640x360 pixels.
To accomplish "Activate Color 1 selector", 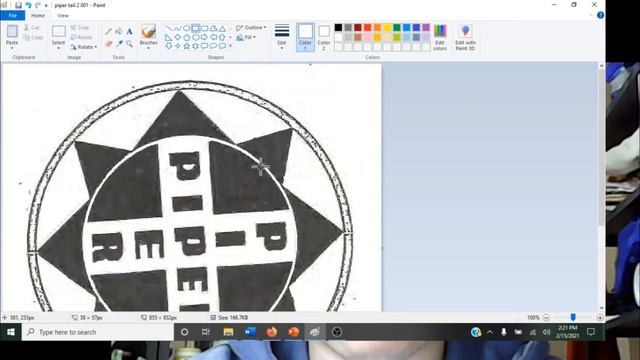I will pos(305,37).
